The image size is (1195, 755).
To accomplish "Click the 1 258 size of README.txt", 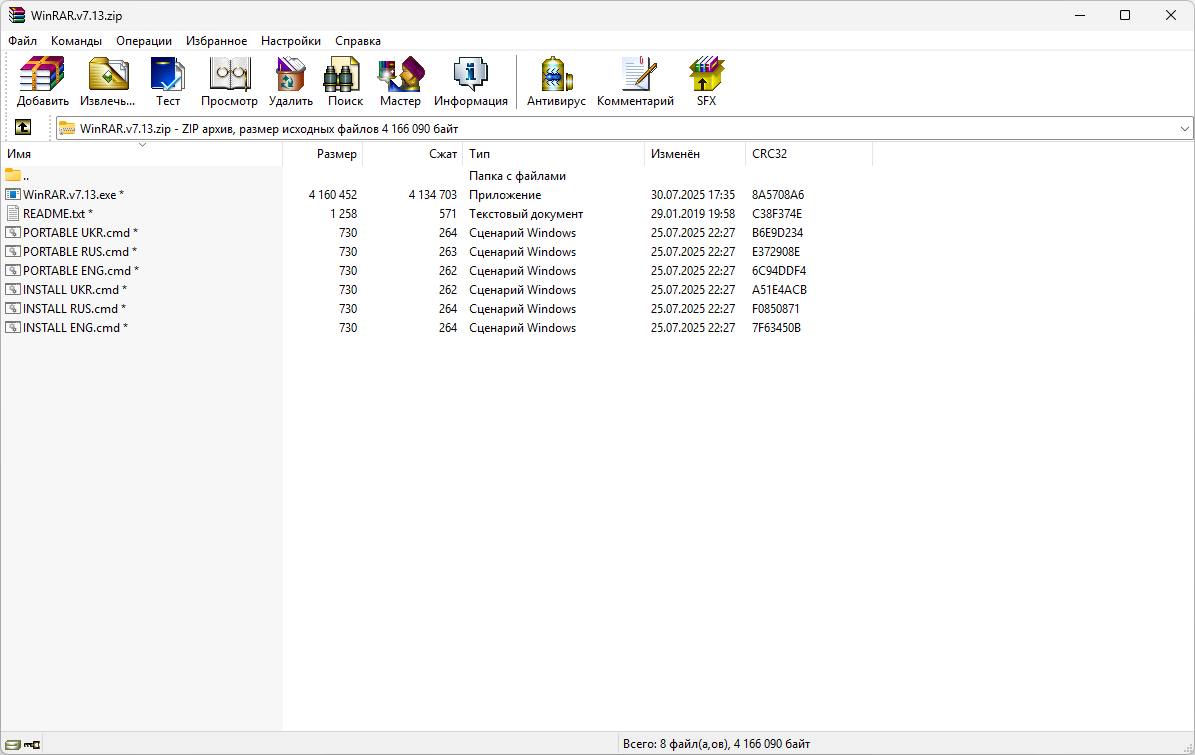I will pos(343,214).
